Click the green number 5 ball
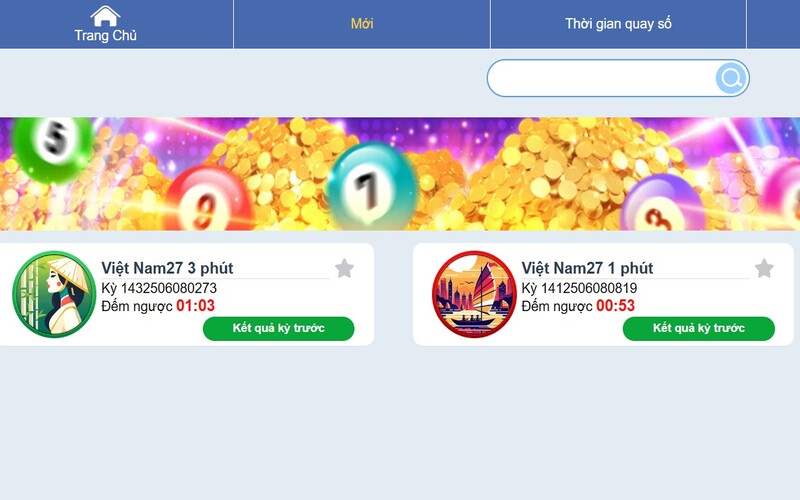 click(53, 147)
